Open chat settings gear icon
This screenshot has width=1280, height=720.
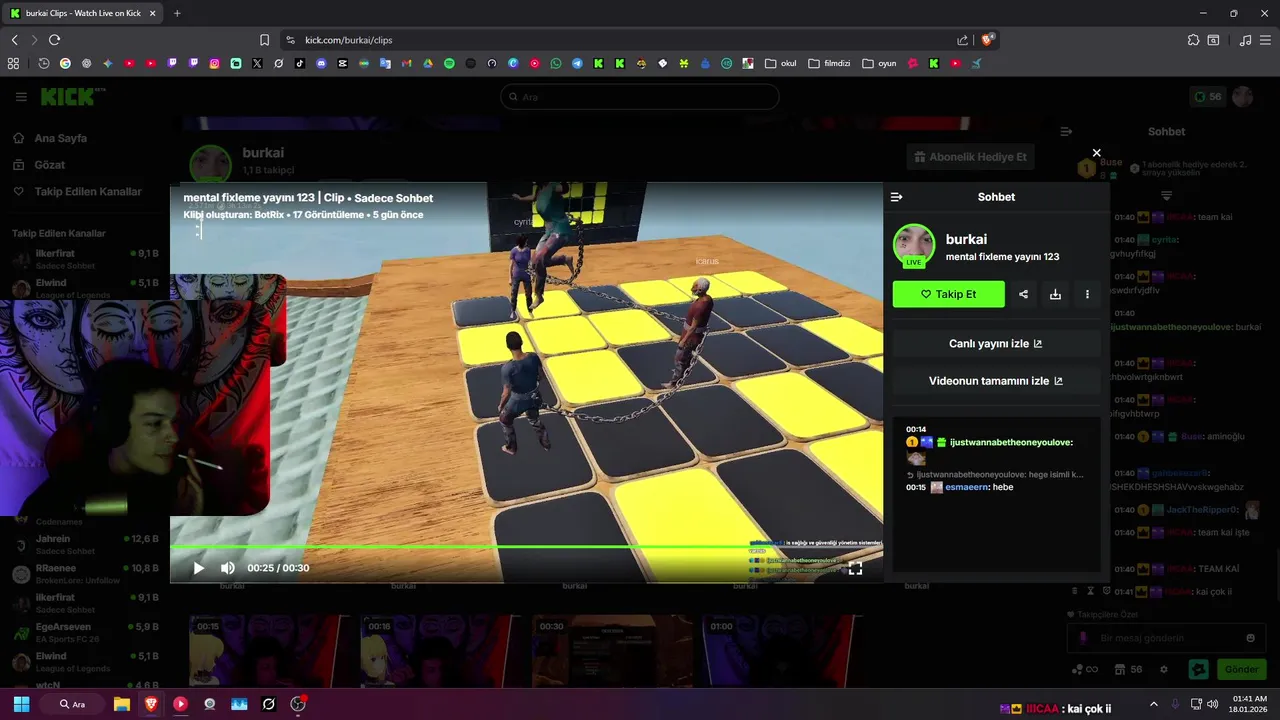click(1163, 669)
